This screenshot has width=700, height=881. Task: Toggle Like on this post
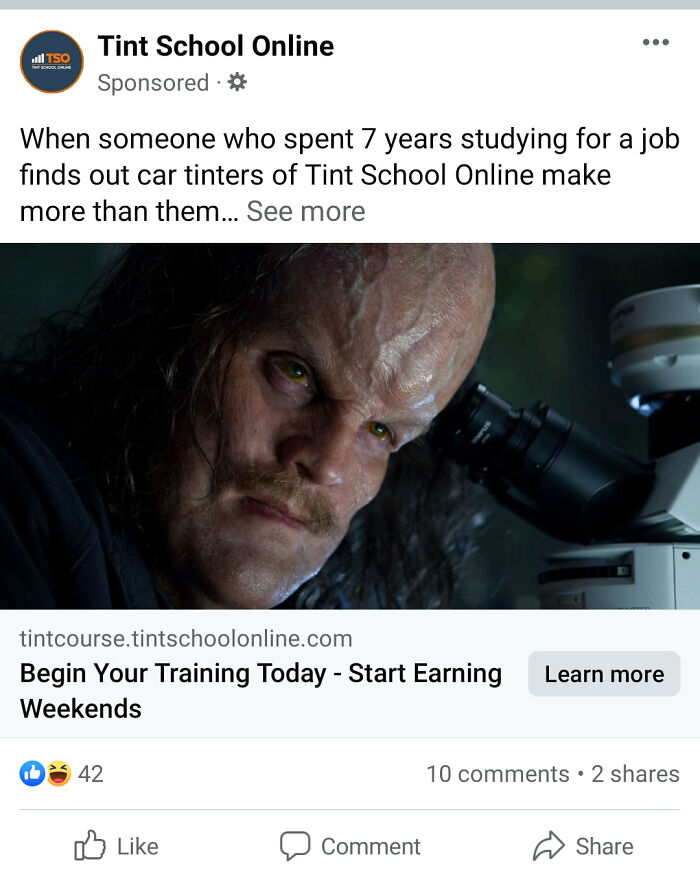(117, 846)
